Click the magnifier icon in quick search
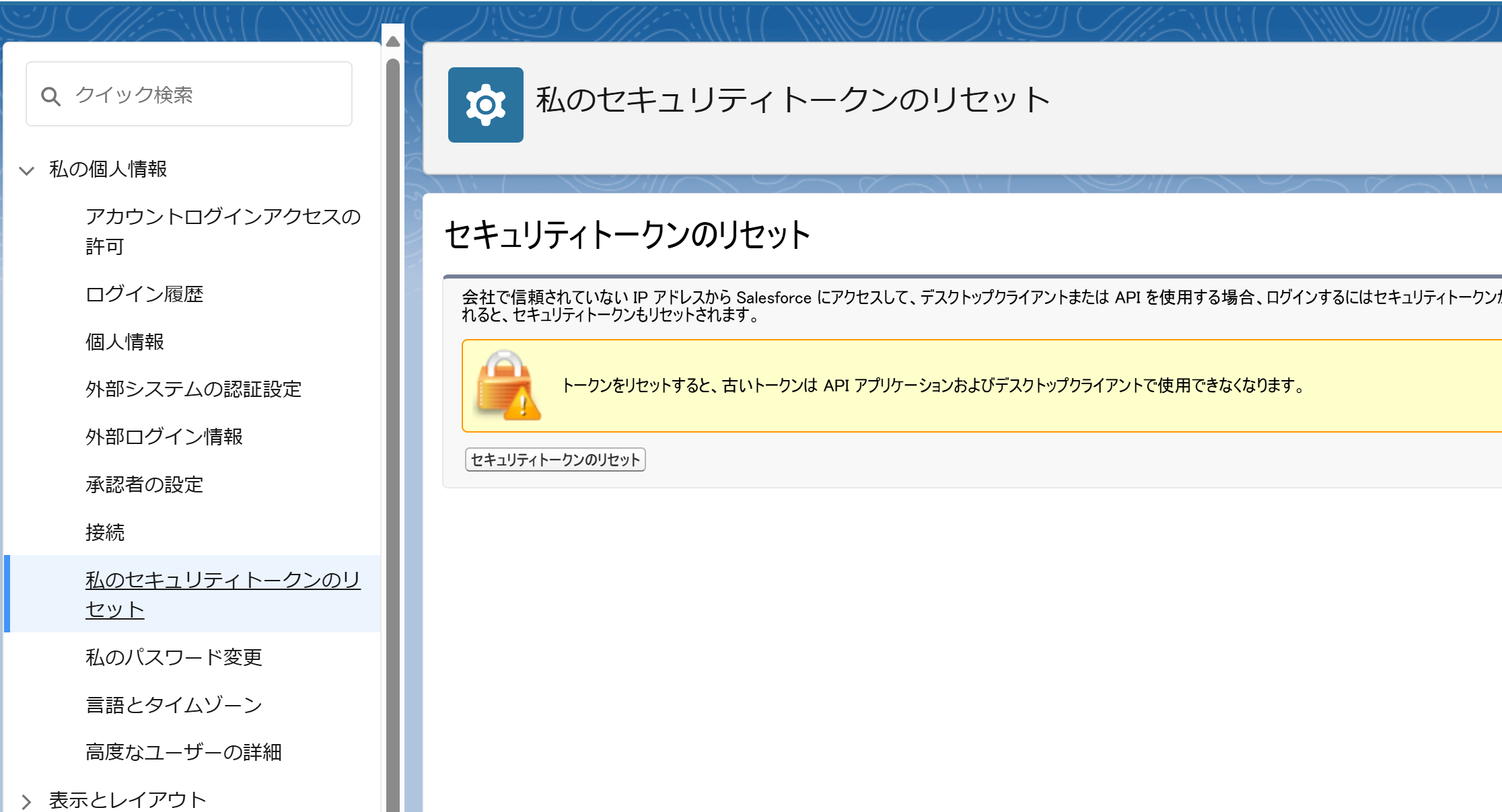Viewport: 1502px width, 812px height. pos(50,96)
